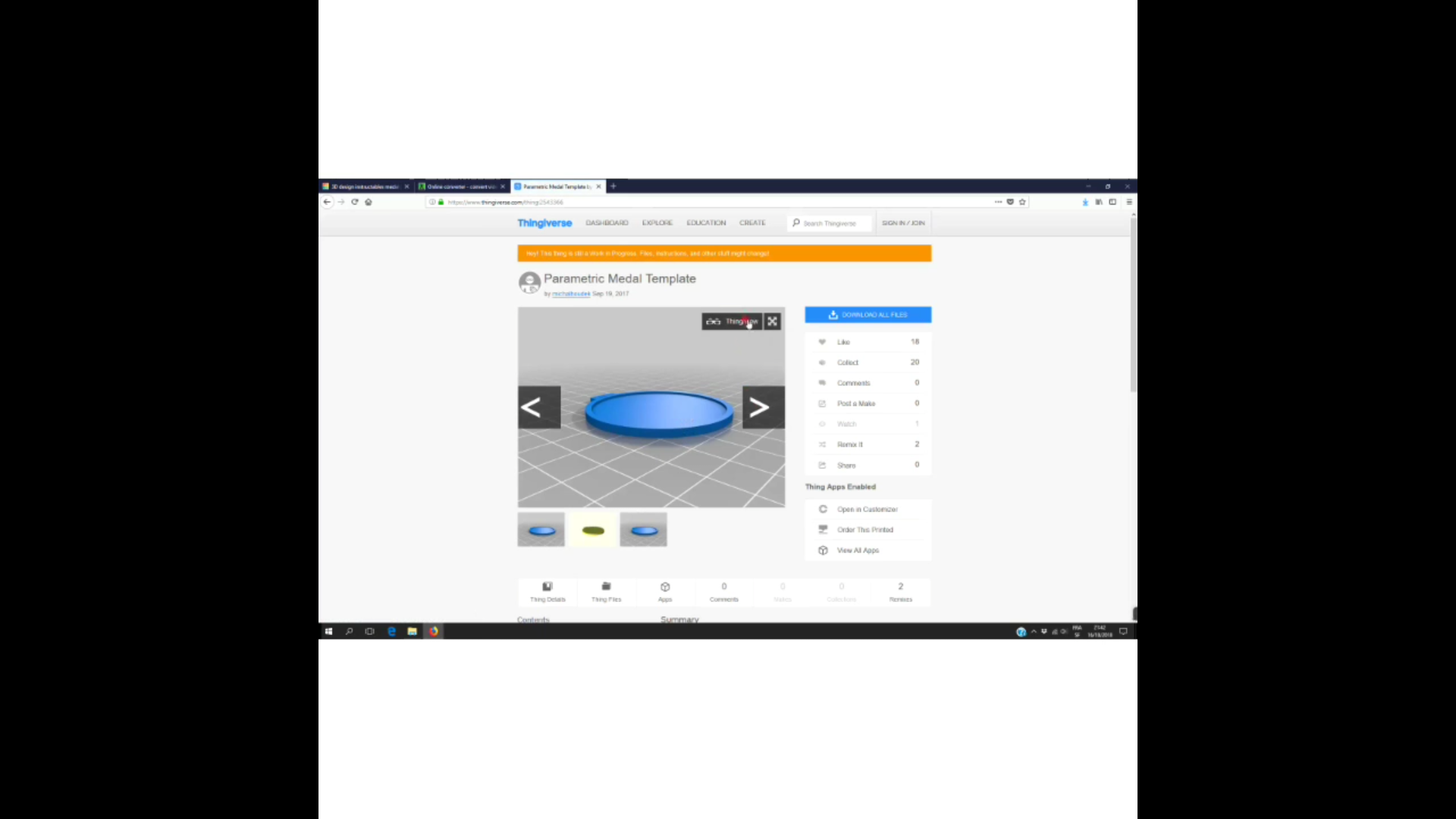Viewport: 1456px width, 819px height.
Task: Open the Thing Files tab
Action: coord(606,592)
